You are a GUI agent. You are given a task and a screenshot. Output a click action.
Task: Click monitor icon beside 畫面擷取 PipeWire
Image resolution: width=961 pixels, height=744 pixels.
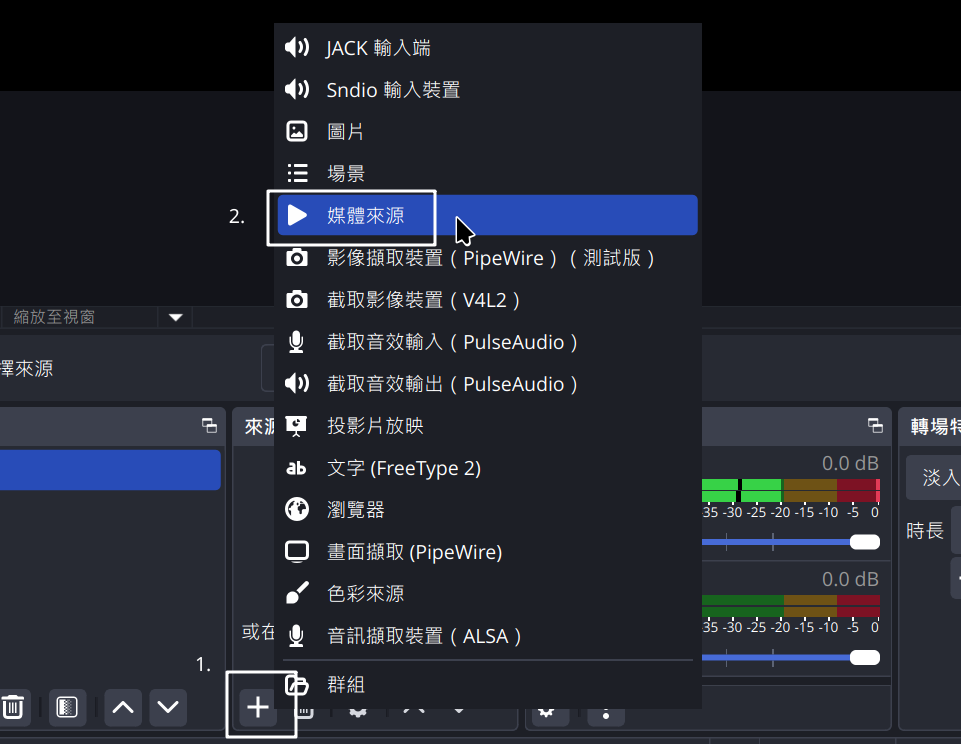(x=297, y=552)
